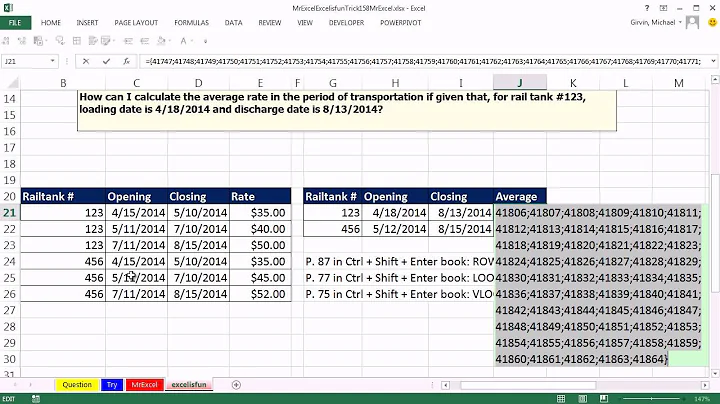The image size is (720, 404).
Task: Switch to the HOME ribbon tab
Action: tap(51, 22)
